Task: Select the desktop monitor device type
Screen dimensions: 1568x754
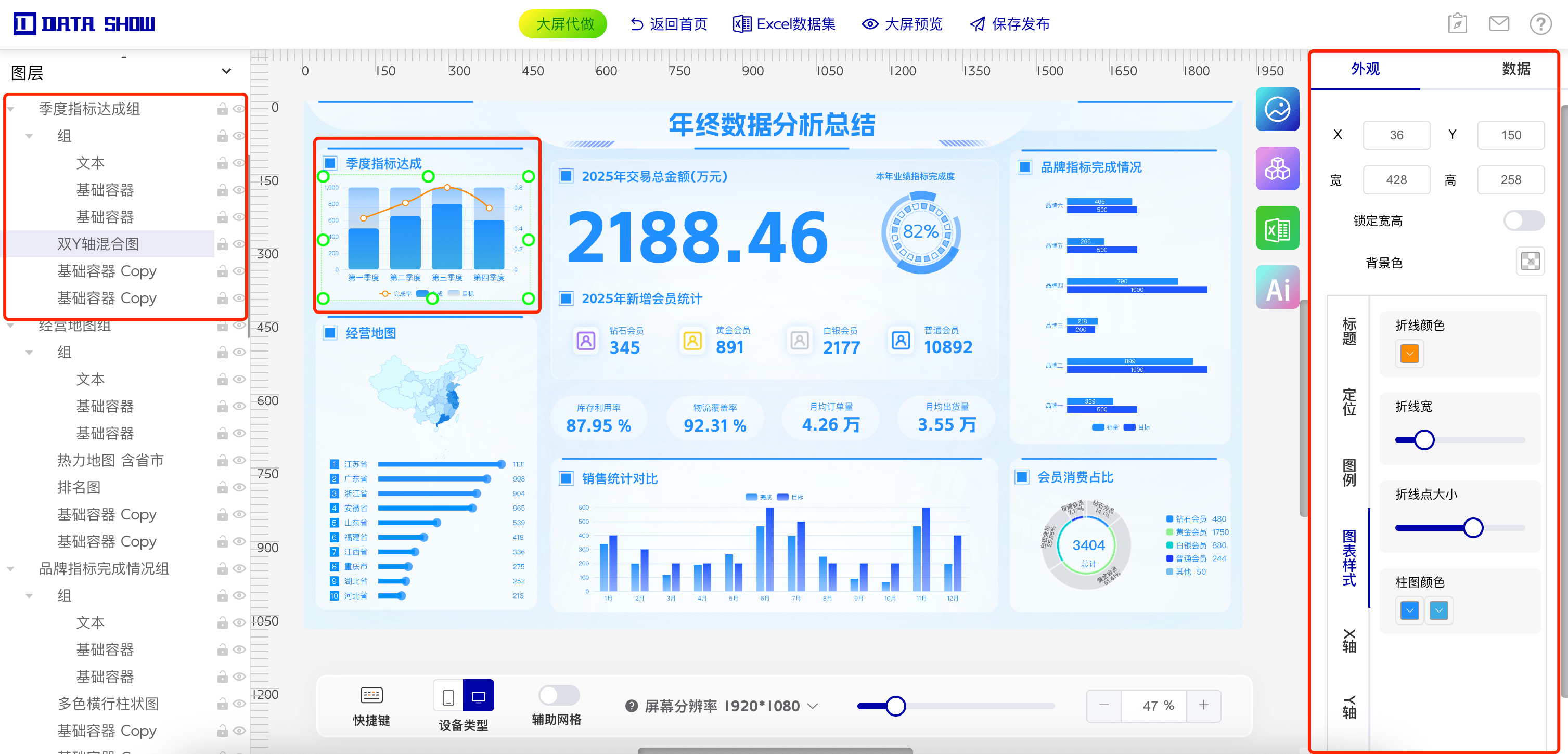Action: pyautogui.click(x=478, y=696)
